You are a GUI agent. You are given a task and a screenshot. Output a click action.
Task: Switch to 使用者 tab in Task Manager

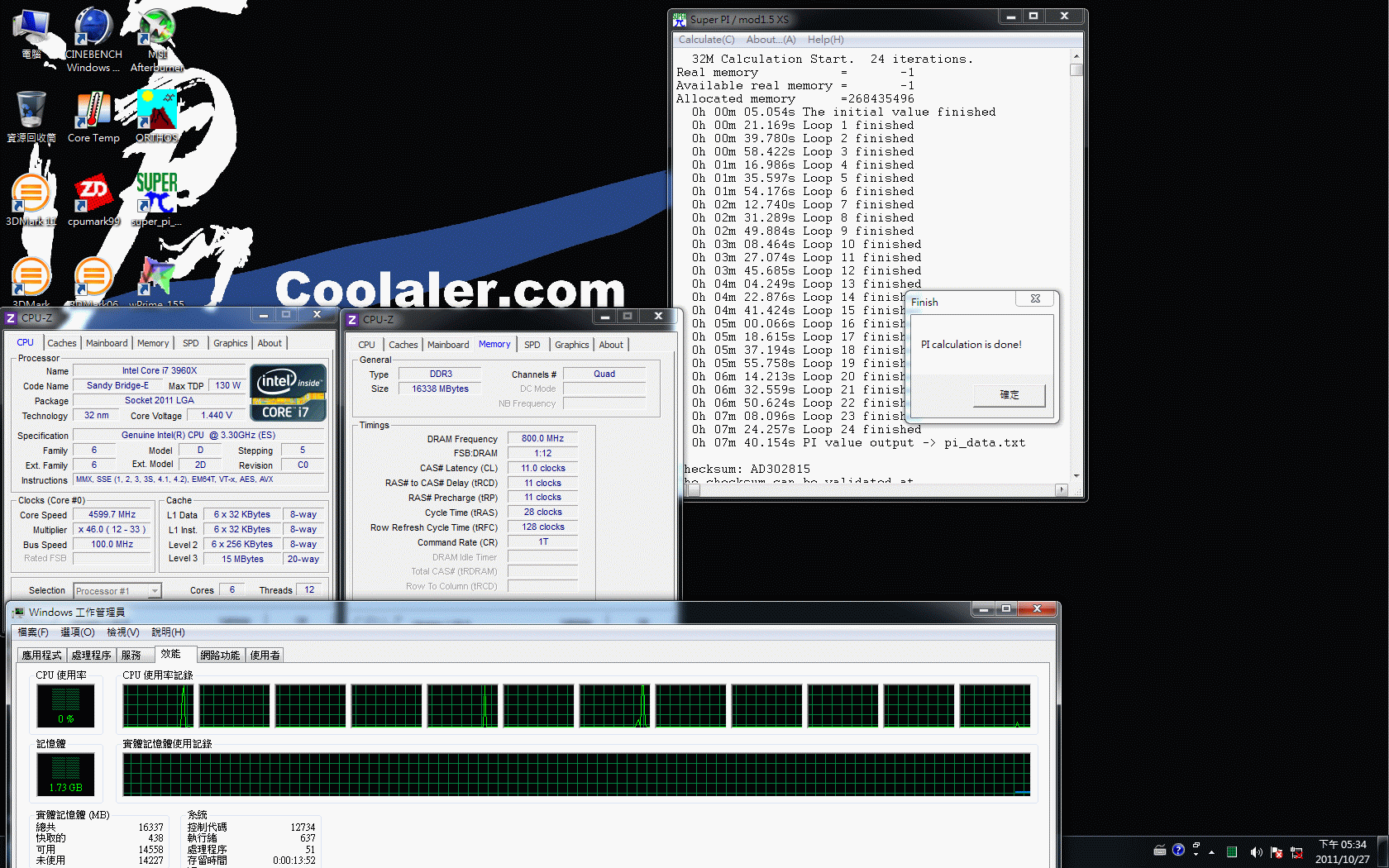point(265,655)
